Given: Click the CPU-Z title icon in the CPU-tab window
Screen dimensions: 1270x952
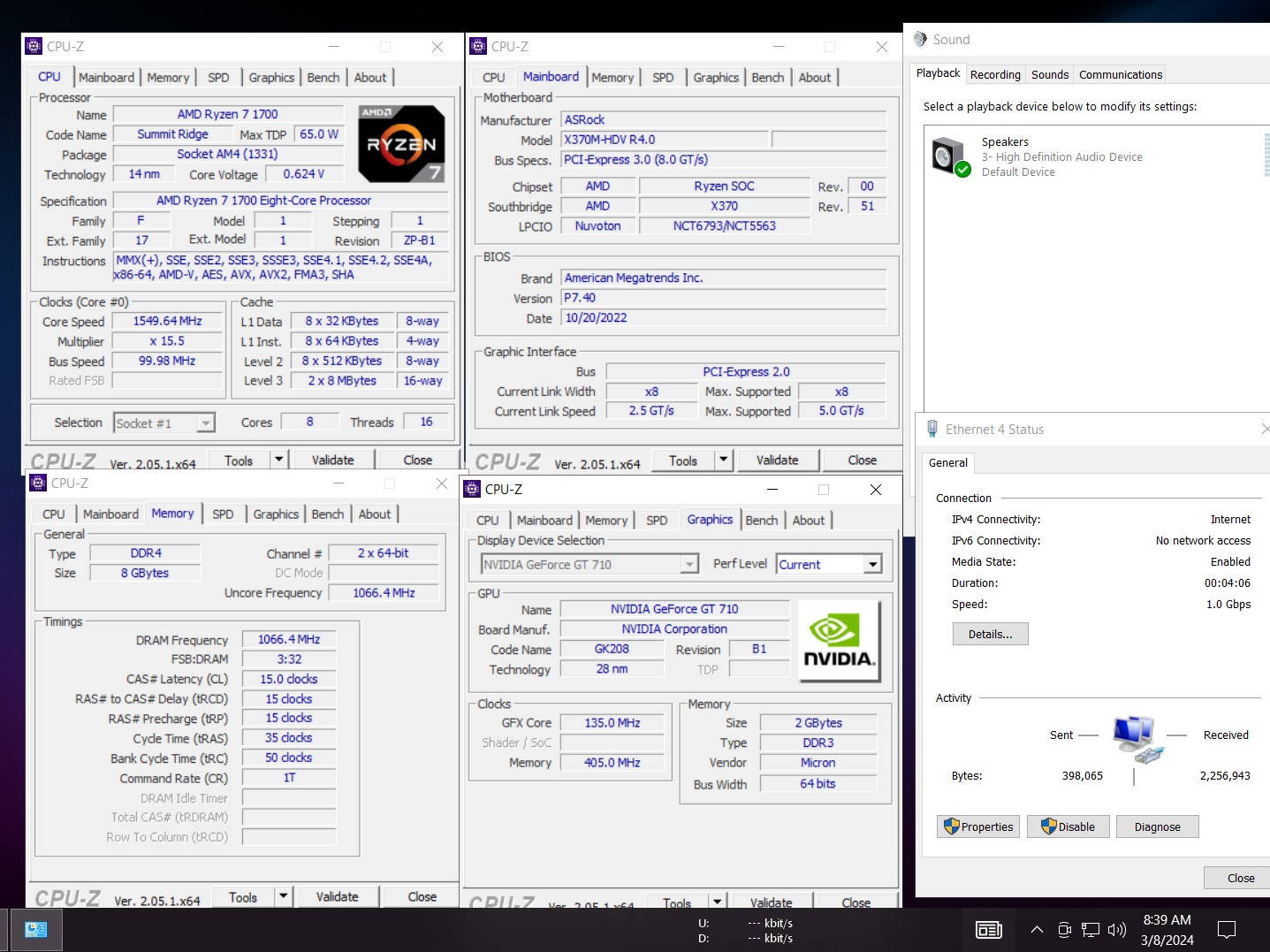Looking at the screenshot, I should pos(34,46).
